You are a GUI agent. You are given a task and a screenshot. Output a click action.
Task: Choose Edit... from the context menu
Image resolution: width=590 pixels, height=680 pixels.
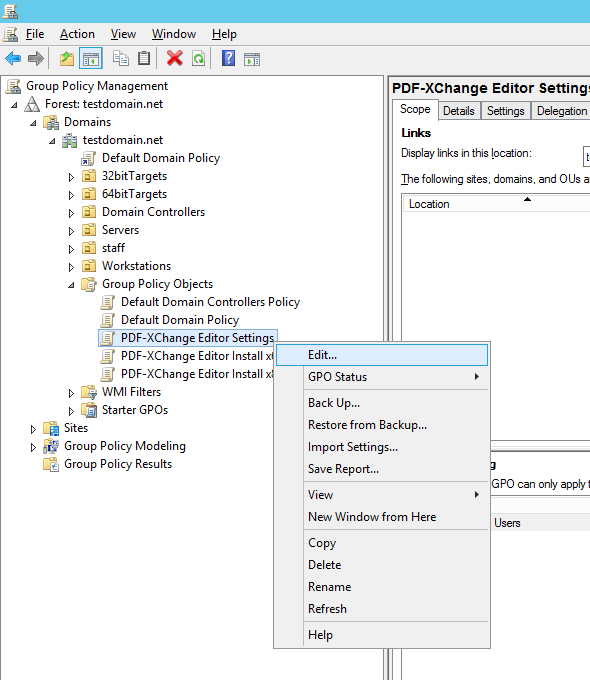coord(382,355)
